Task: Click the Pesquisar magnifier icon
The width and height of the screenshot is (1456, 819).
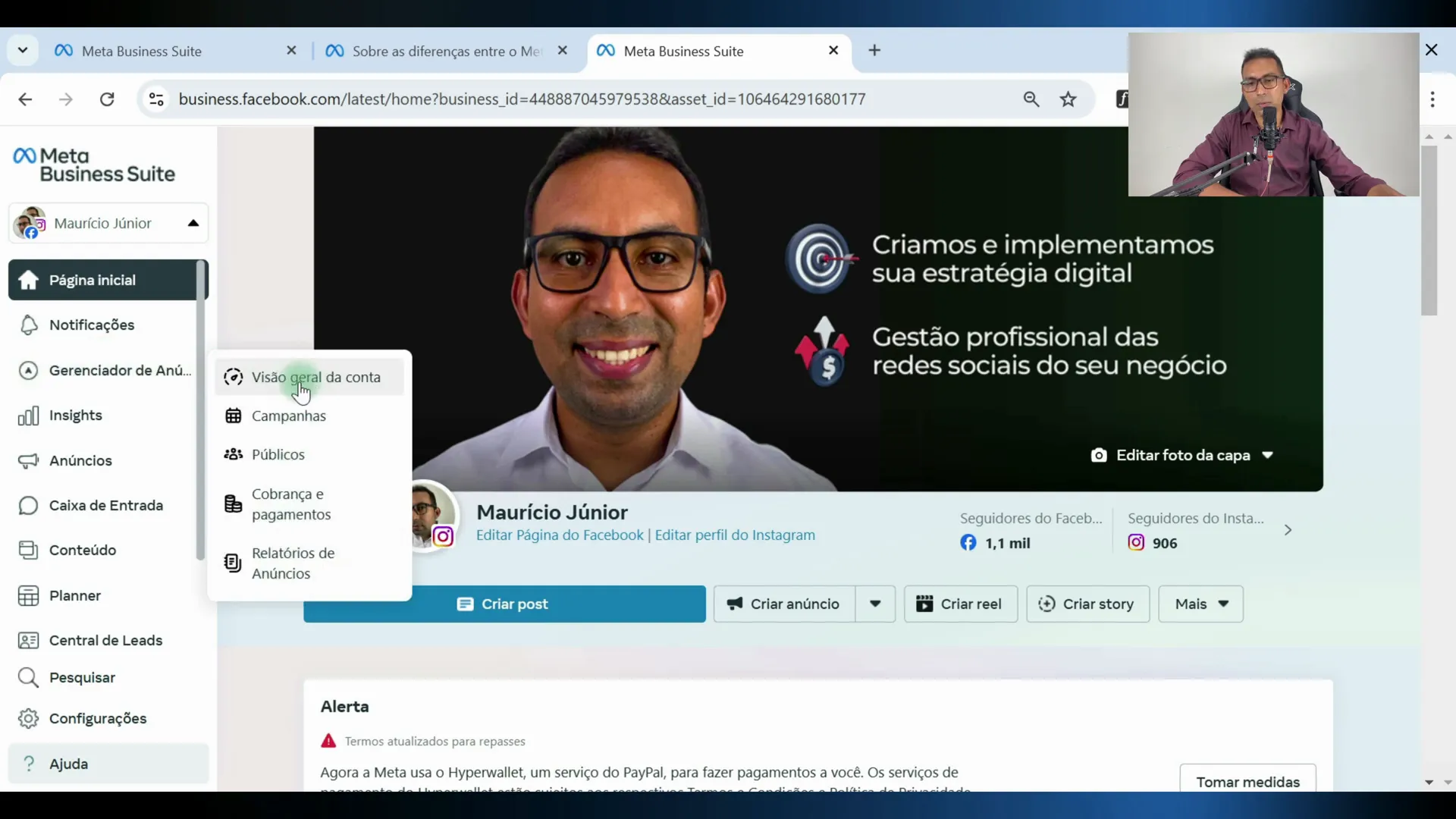Action: [x=28, y=678]
